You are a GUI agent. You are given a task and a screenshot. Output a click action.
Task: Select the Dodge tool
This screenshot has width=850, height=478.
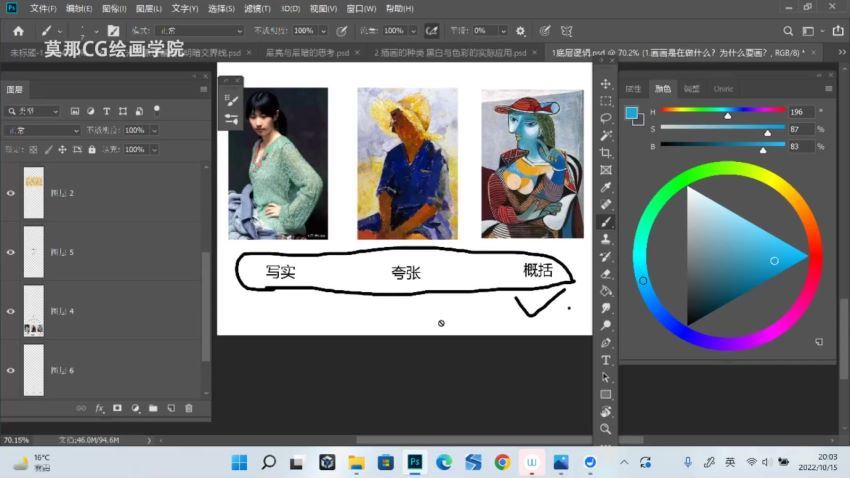(x=606, y=325)
